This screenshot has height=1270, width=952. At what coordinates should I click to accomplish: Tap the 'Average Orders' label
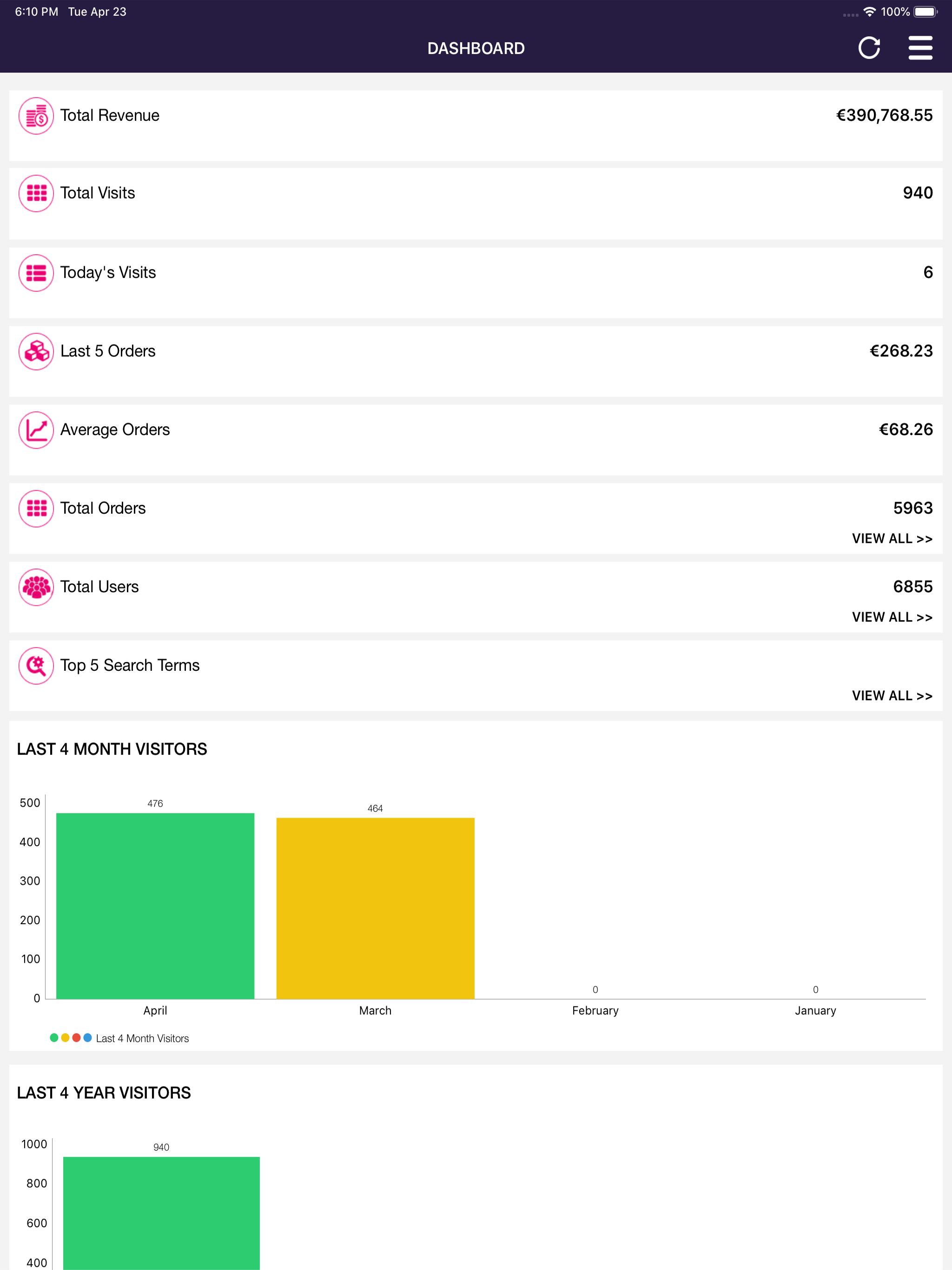pos(115,430)
